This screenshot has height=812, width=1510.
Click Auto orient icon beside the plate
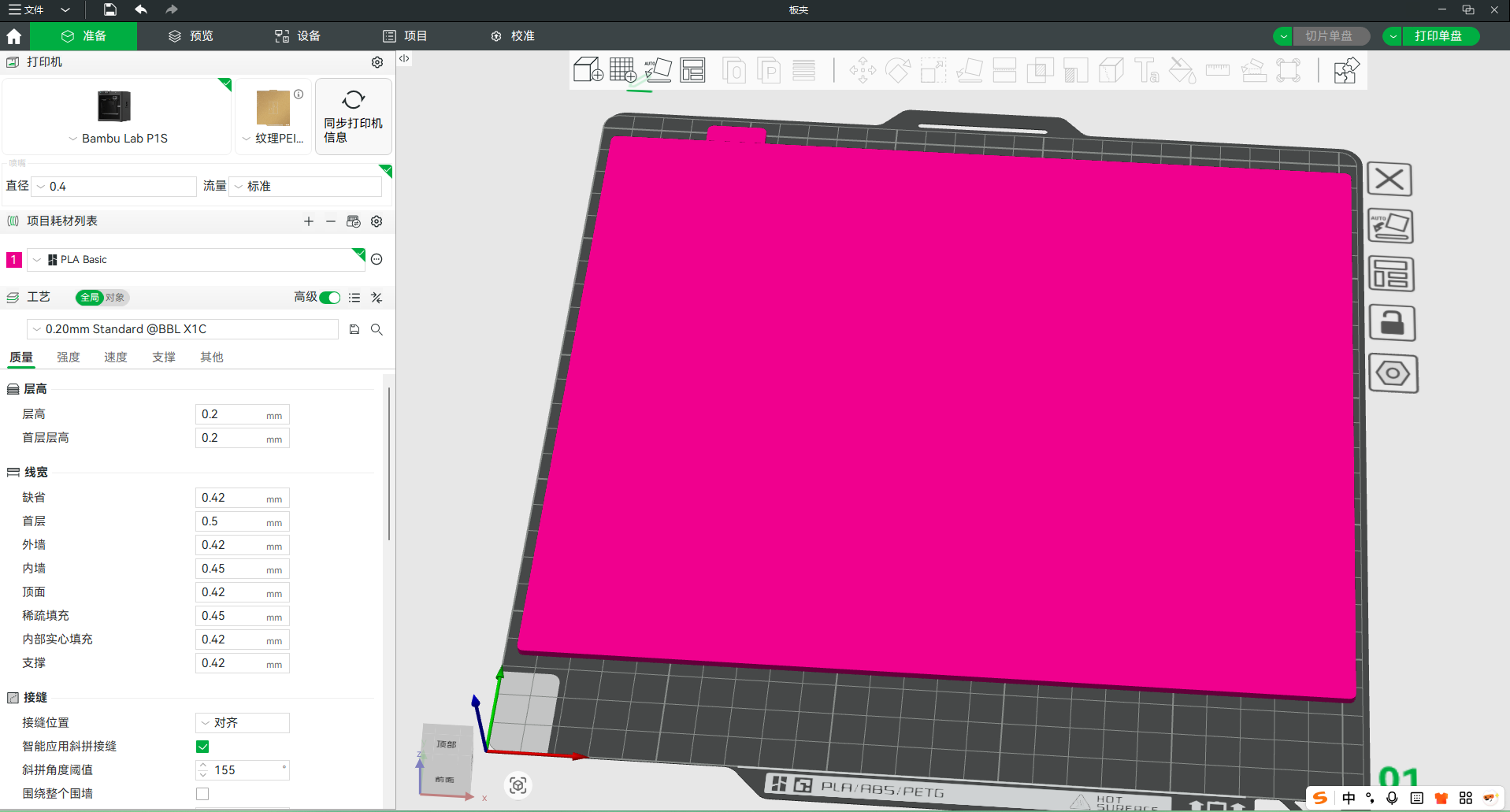[x=1391, y=226]
